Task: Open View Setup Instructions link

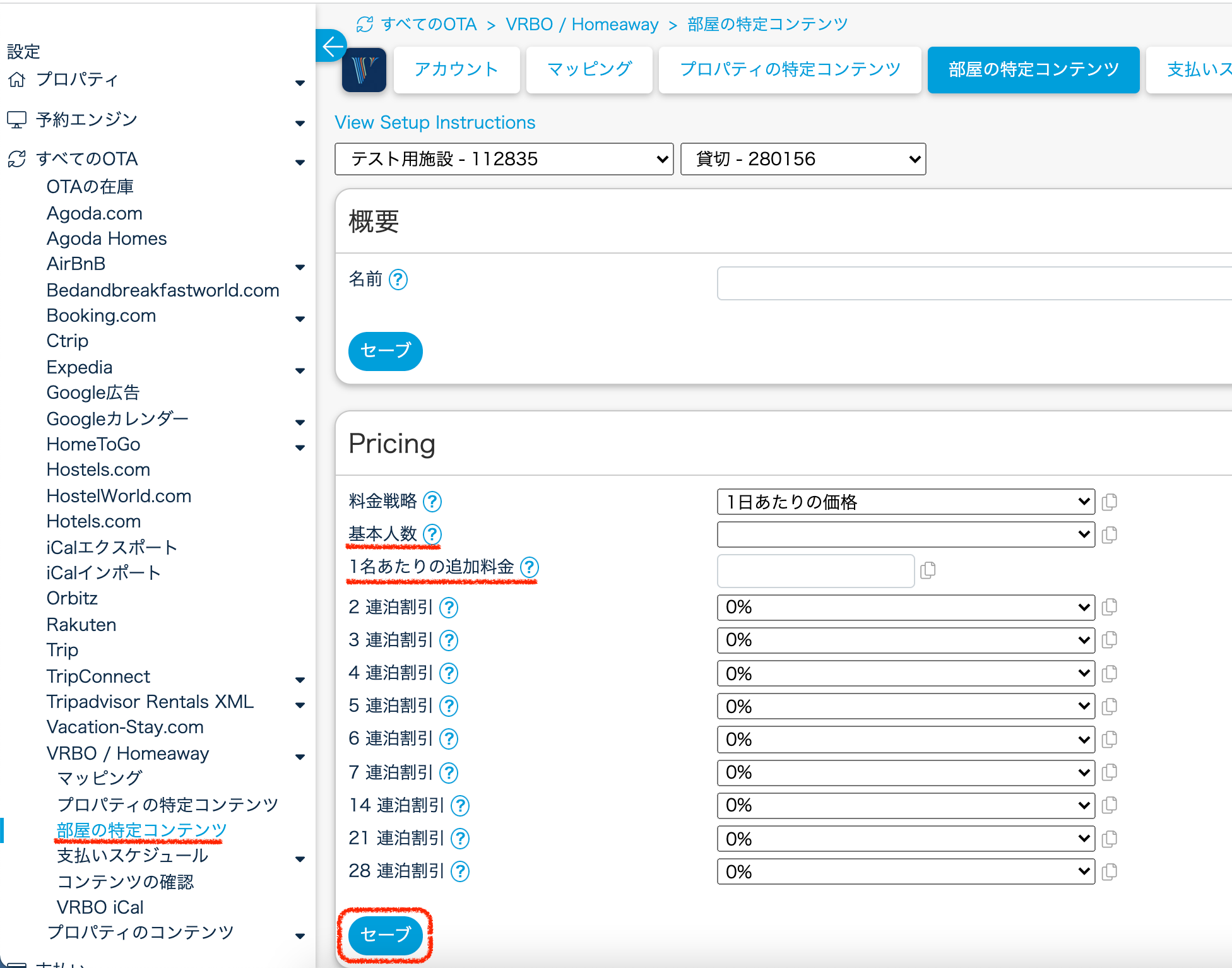Action: point(435,122)
